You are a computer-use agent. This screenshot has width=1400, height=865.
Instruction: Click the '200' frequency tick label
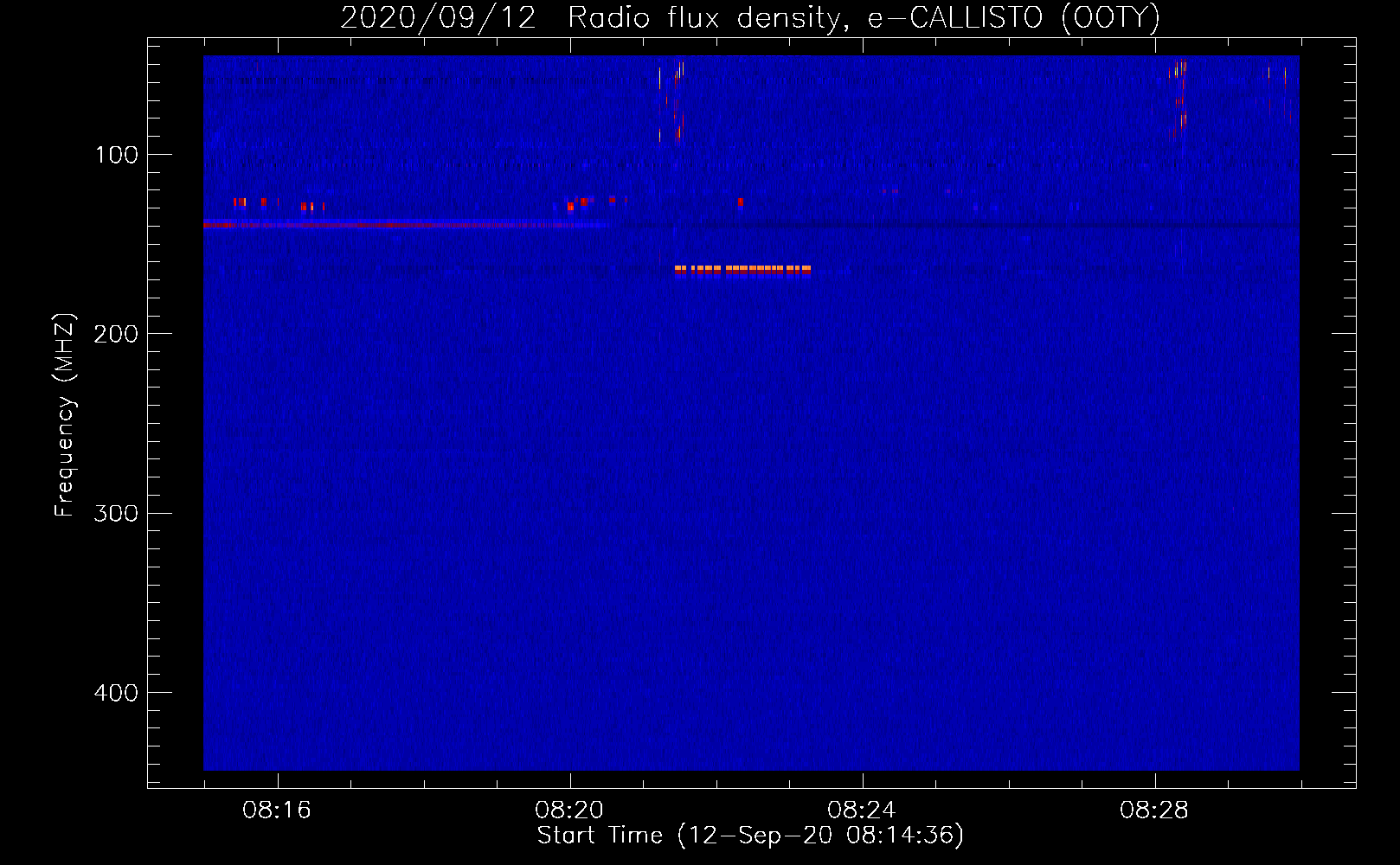(116, 334)
